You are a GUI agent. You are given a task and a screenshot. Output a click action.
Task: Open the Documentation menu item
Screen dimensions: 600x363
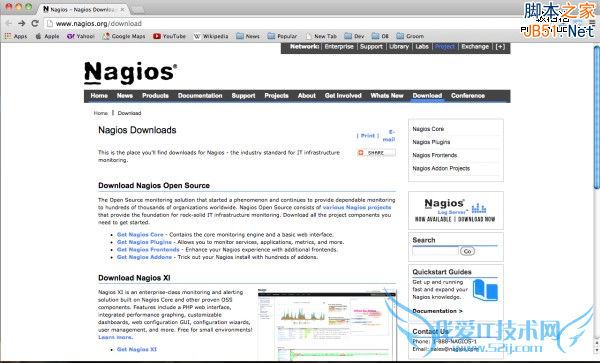coord(200,96)
